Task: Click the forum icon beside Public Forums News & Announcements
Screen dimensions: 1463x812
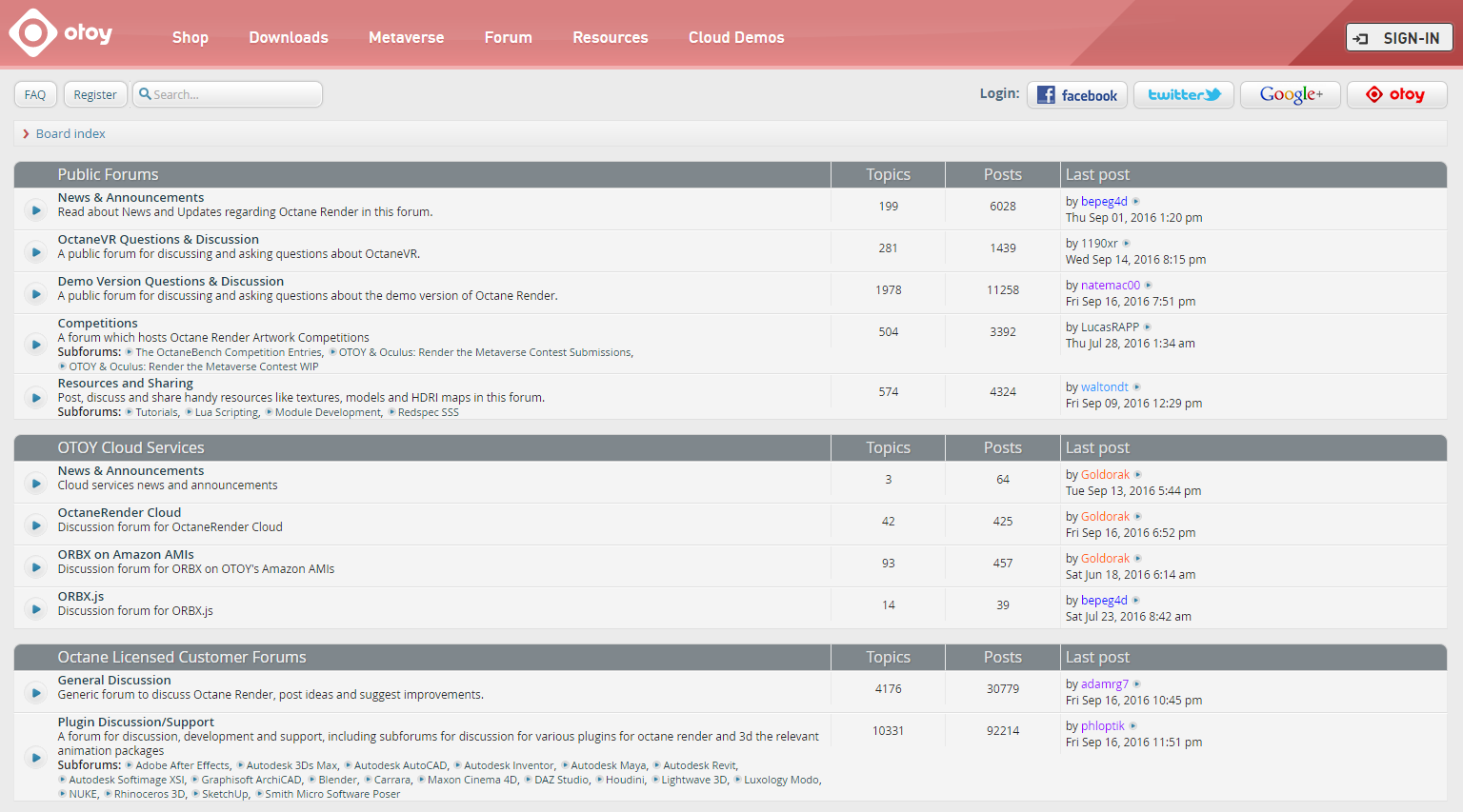Action: point(35,209)
